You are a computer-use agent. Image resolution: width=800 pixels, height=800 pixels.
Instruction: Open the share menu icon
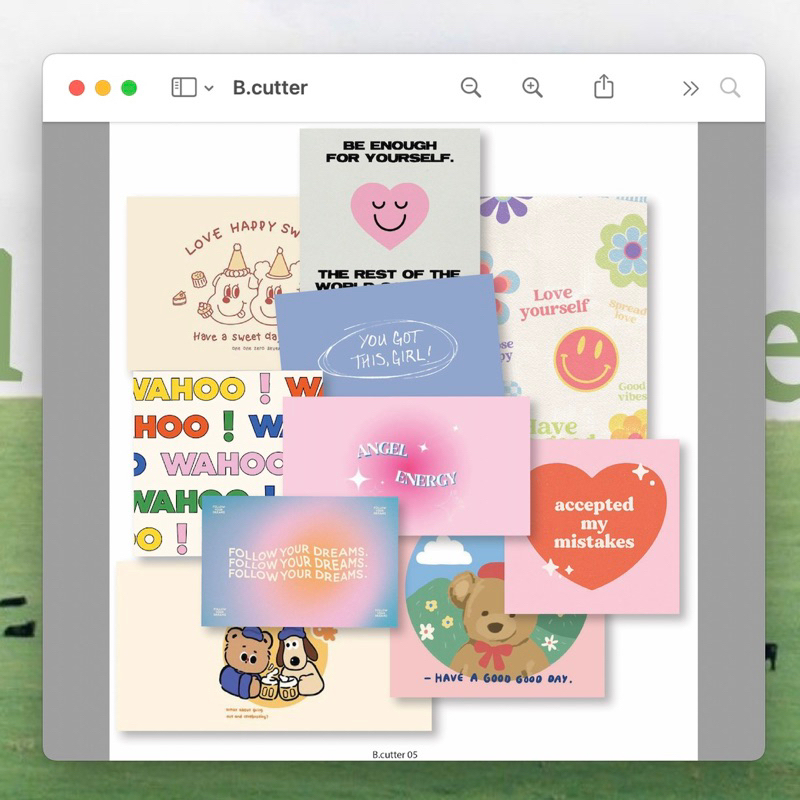(x=604, y=86)
